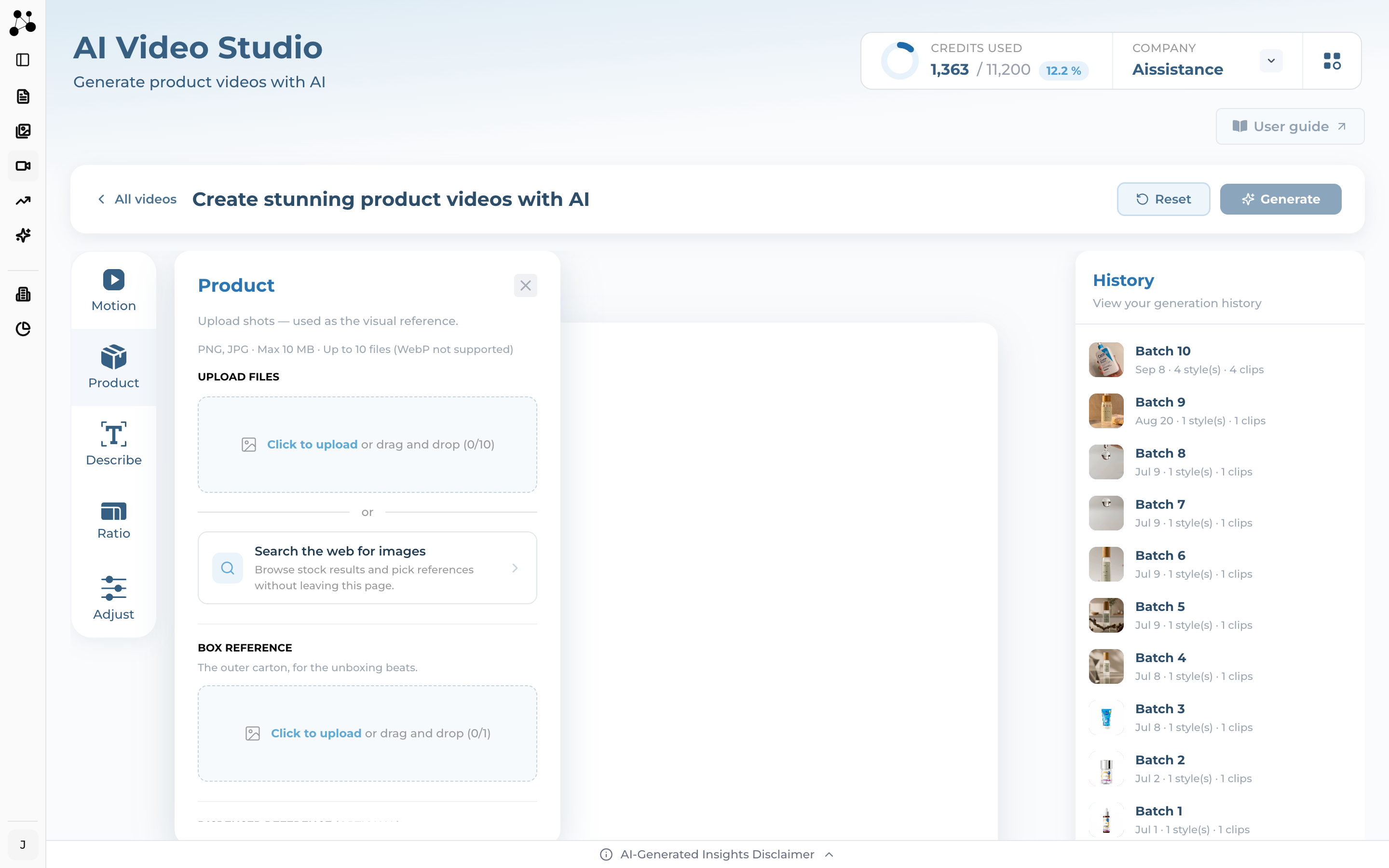Expand the Aissistance company dropdown

[1271, 61]
